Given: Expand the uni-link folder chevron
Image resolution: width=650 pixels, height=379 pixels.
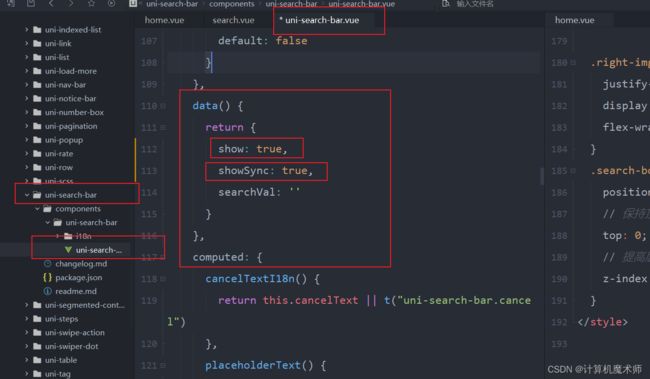Looking at the screenshot, I should [27, 43].
